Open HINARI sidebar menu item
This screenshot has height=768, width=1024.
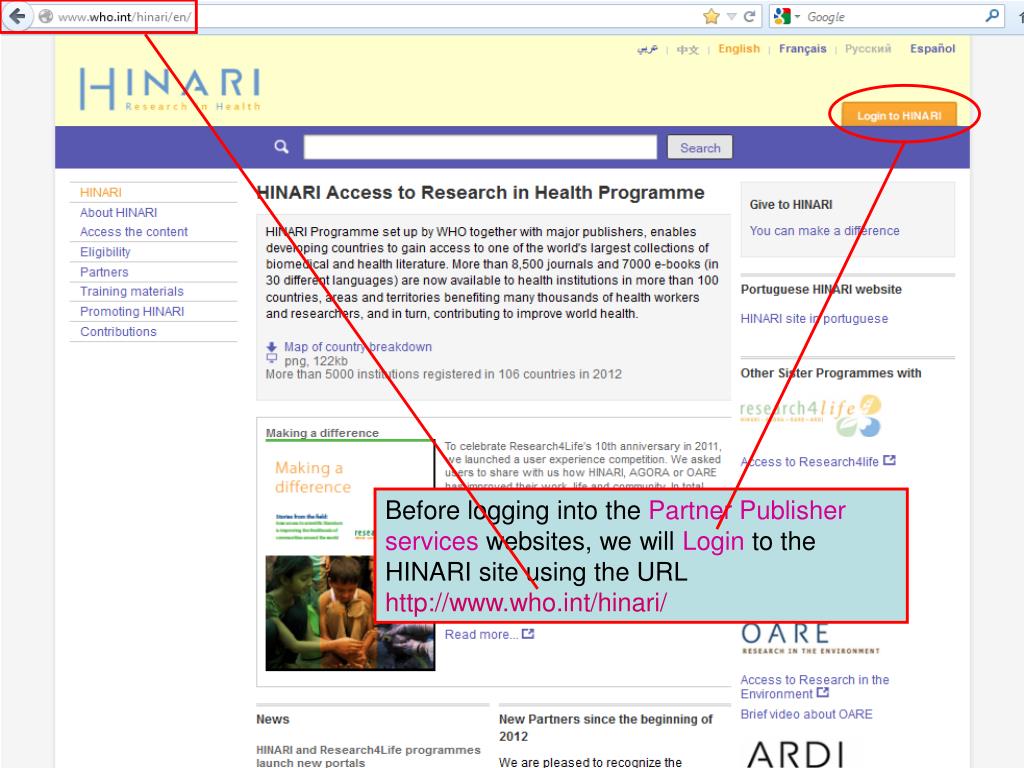click(x=101, y=192)
